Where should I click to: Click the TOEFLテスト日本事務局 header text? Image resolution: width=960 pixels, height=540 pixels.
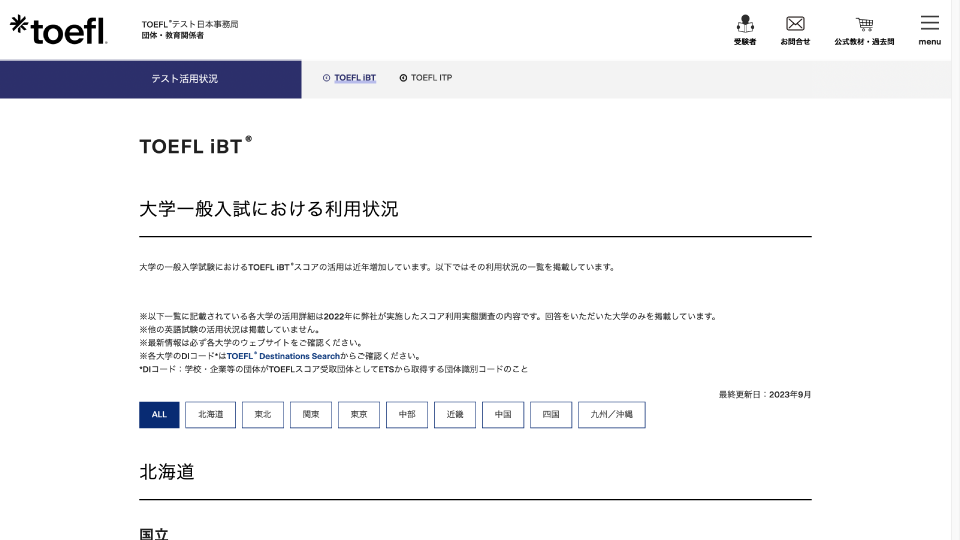190,24
